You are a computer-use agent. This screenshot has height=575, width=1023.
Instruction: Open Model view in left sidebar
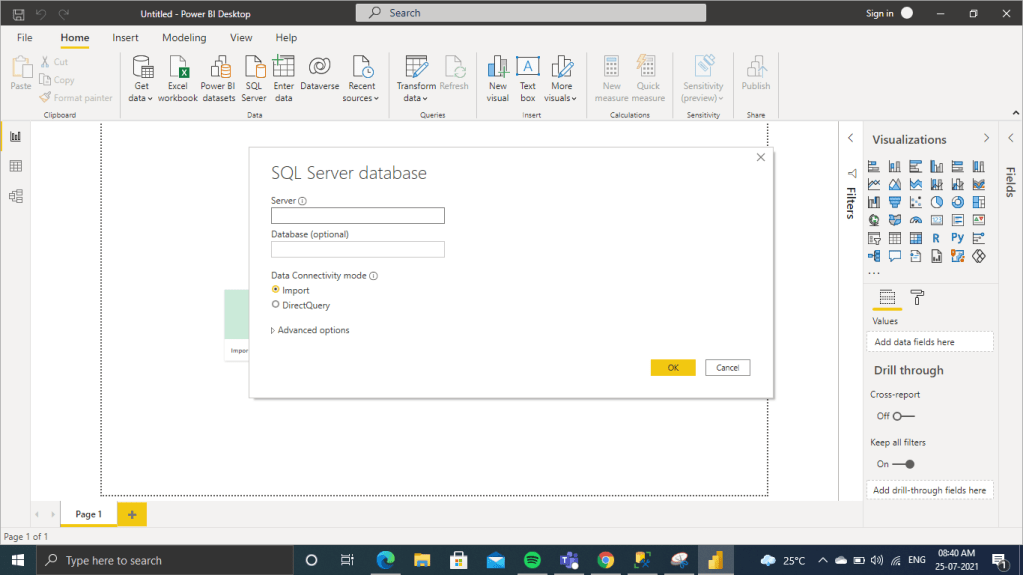(x=16, y=196)
